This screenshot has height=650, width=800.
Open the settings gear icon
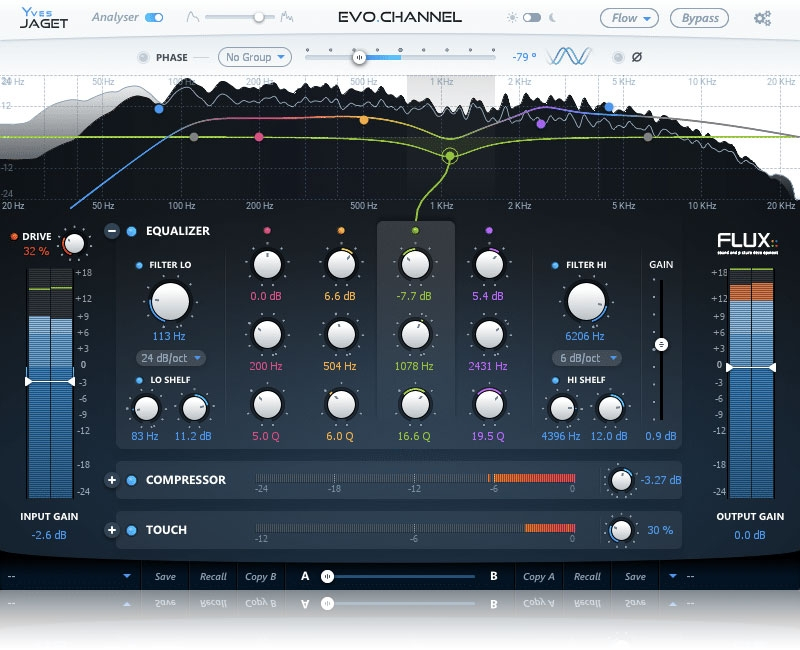[x=762, y=18]
